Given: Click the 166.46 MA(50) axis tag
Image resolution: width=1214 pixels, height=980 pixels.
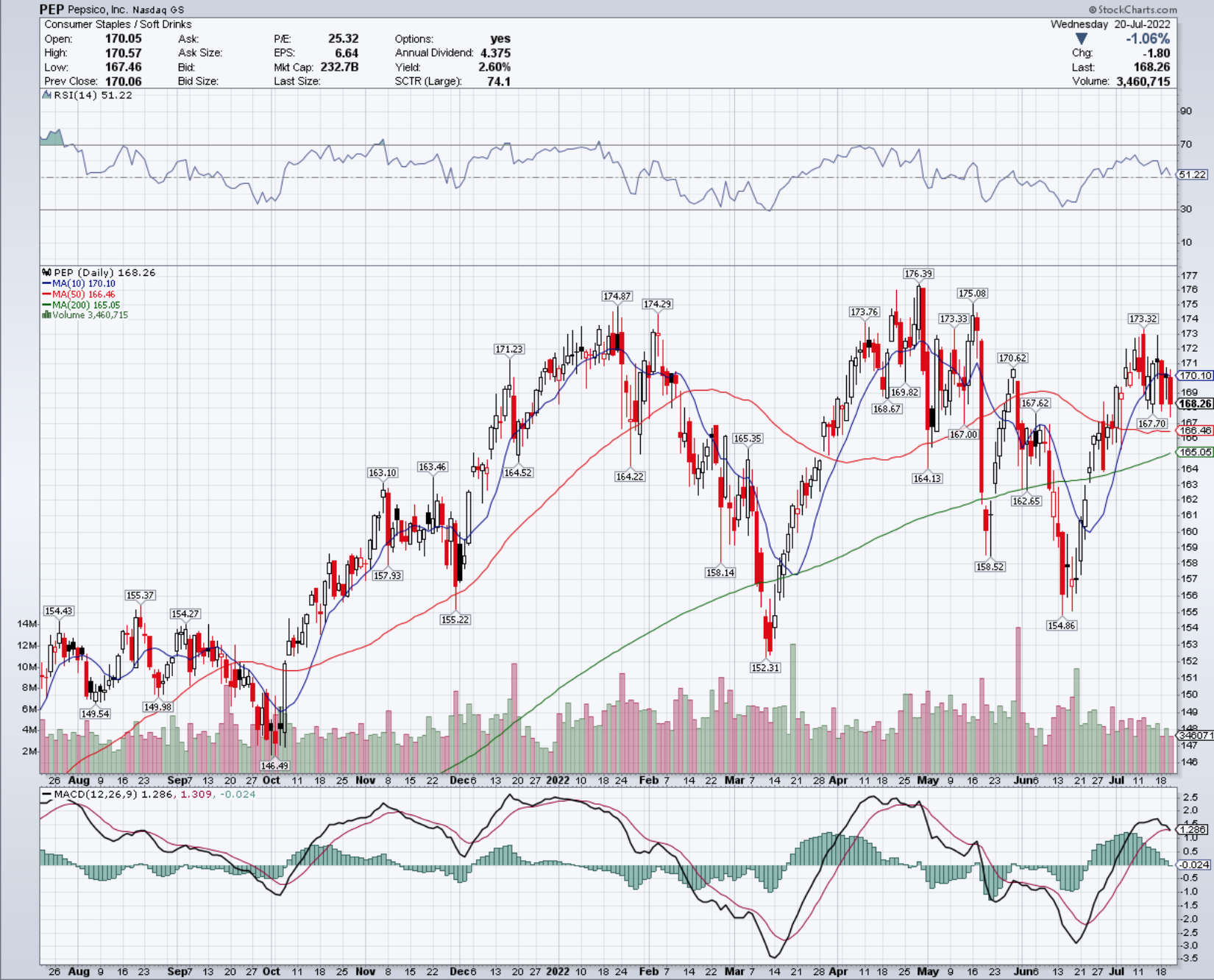Looking at the screenshot, I should [x=1196, y=431].
